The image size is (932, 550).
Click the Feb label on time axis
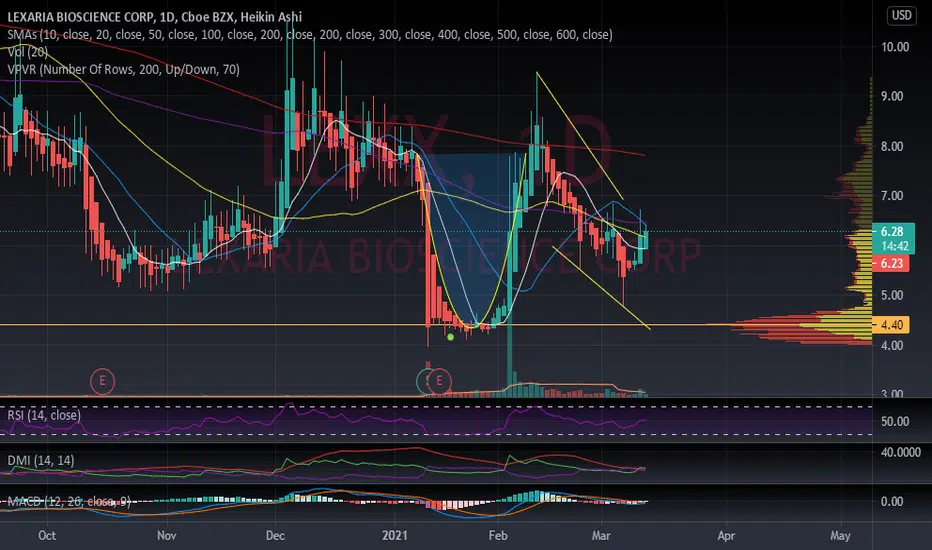[498, 536]
